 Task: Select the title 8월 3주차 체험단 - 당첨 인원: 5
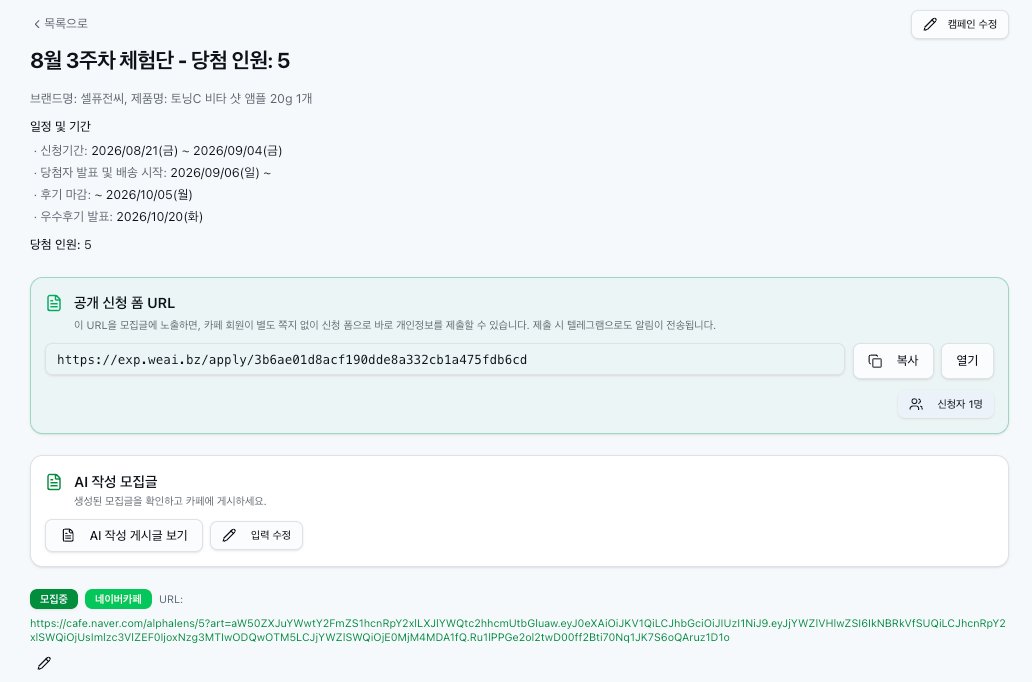point(160,61)
